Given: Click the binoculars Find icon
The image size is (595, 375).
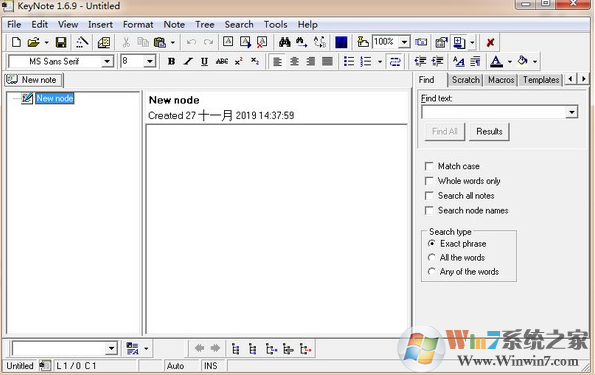Looking at the screenshot, I should point(285,42).
